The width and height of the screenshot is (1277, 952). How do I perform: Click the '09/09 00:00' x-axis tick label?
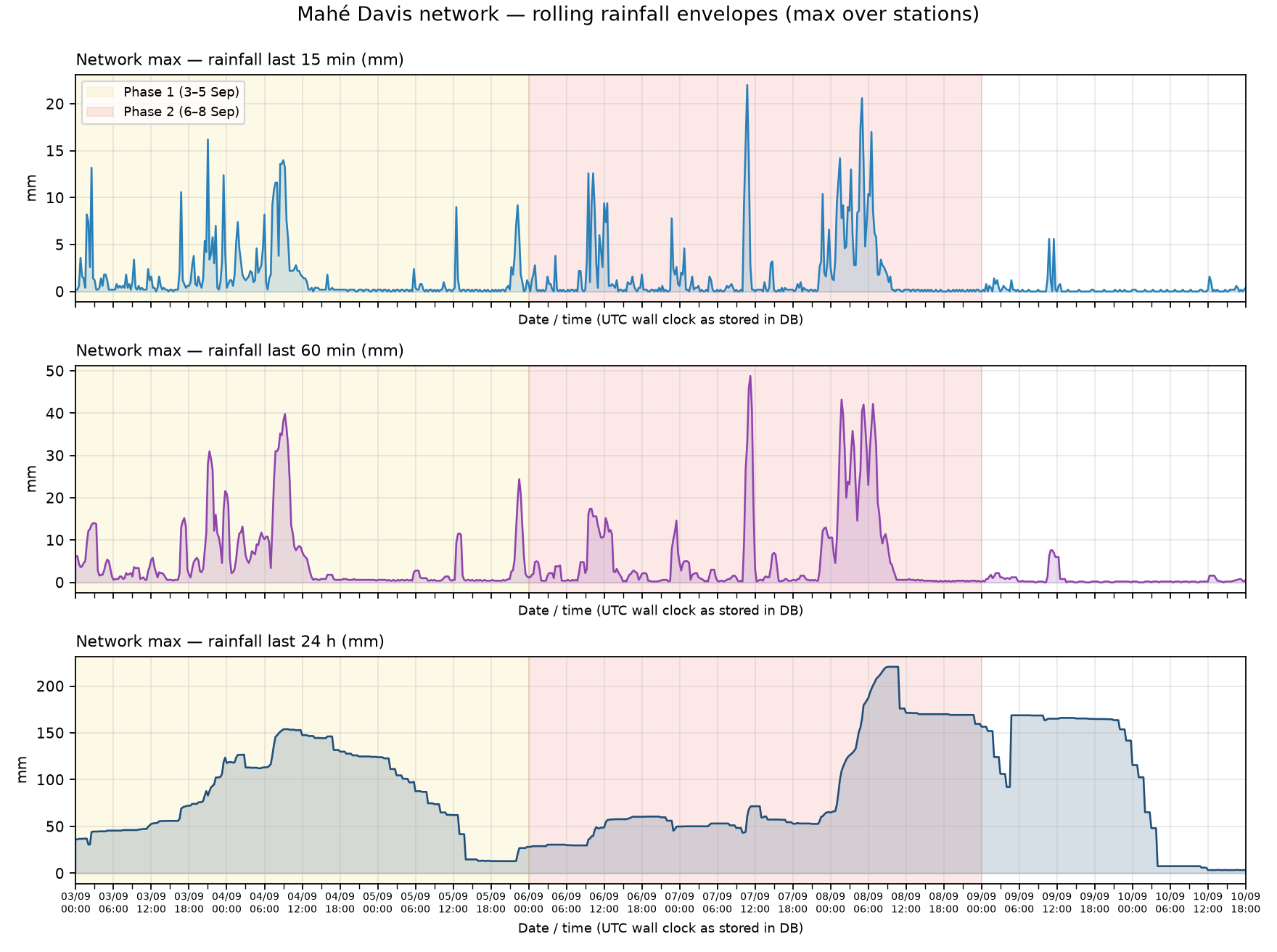click(982, 903)
